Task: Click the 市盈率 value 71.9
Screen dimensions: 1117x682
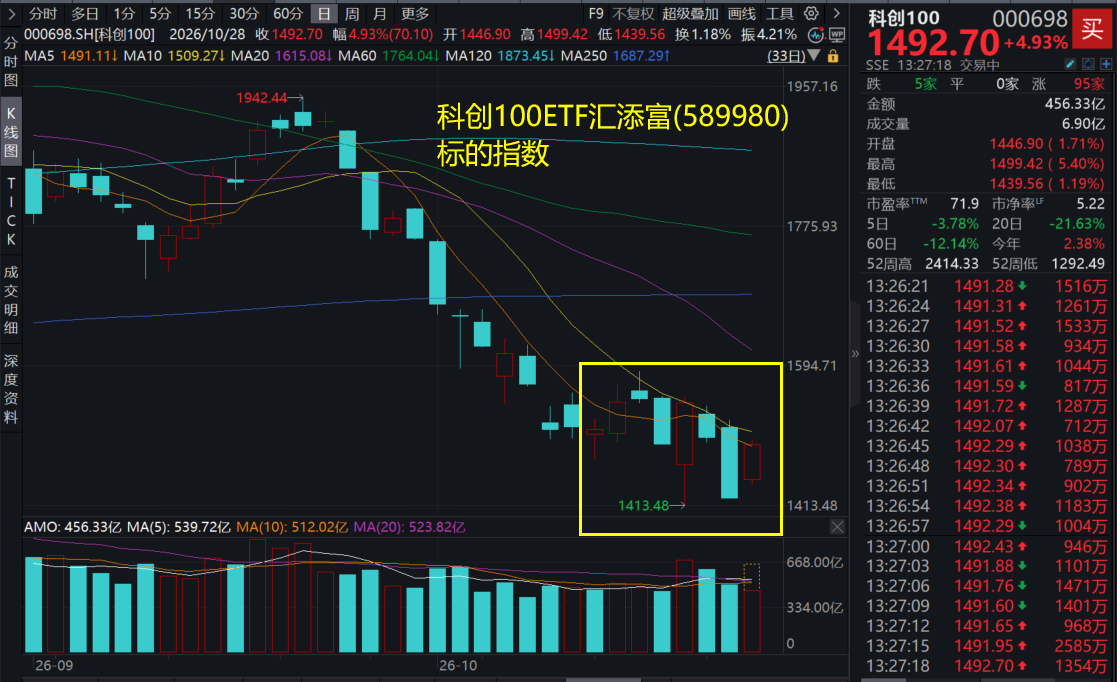Action: point(965,204)
